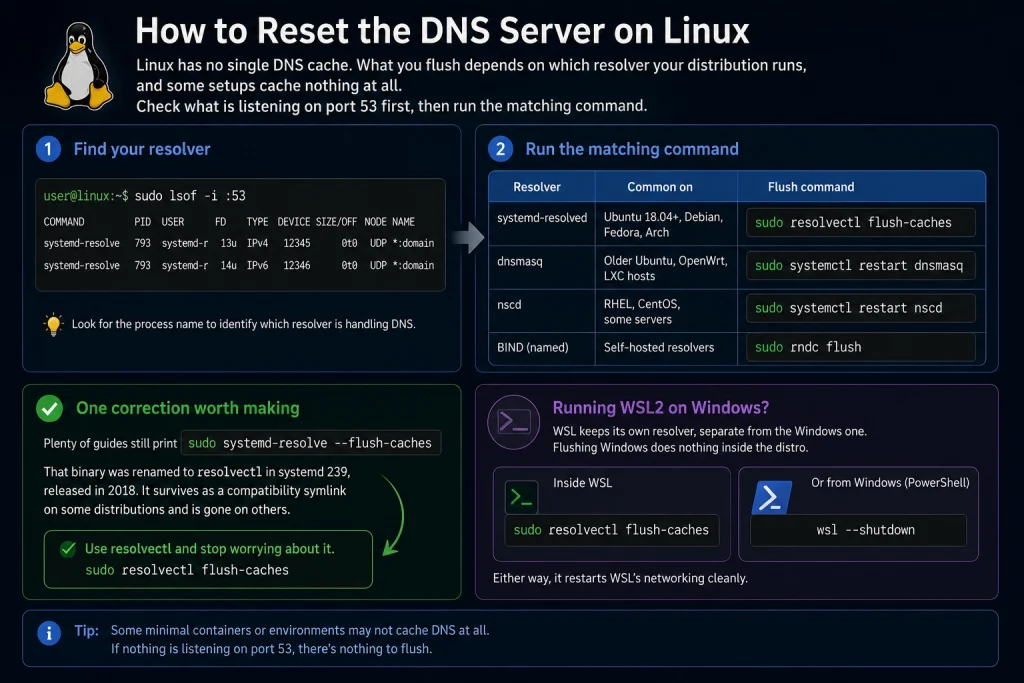Click small checkmark before Use resolvectl
The image size is (1024, 683).
click(x=68, y=548)
